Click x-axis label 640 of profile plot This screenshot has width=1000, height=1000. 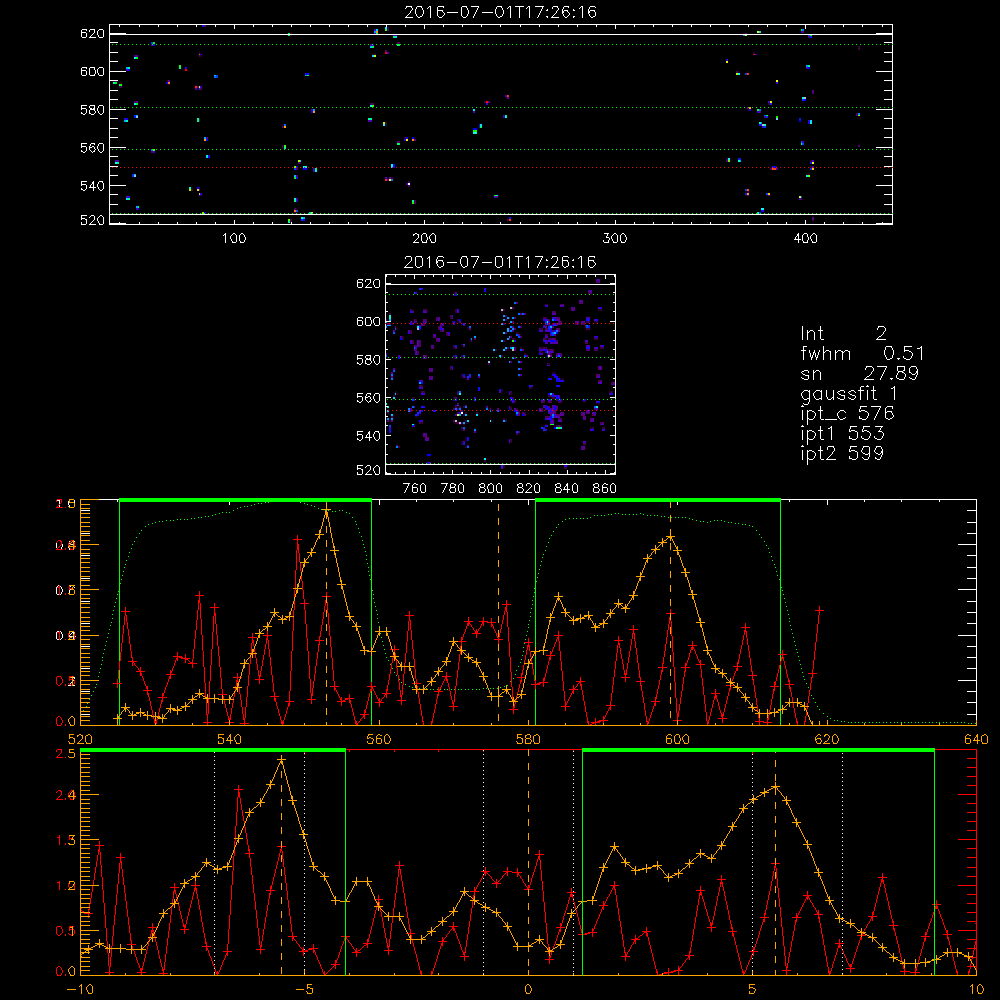tap(976, 740)
